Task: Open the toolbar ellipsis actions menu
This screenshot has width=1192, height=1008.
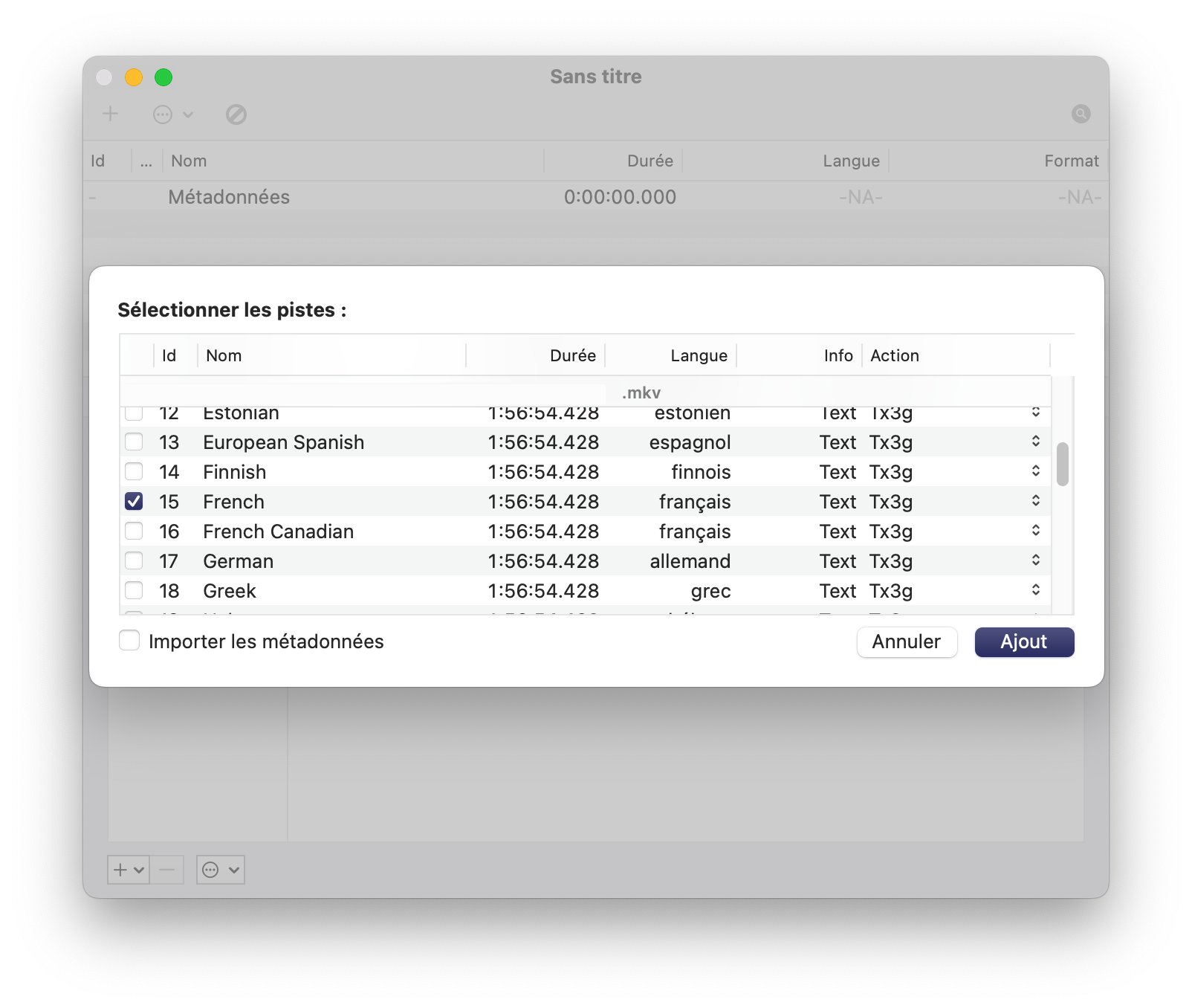Action: click(173, 114)
